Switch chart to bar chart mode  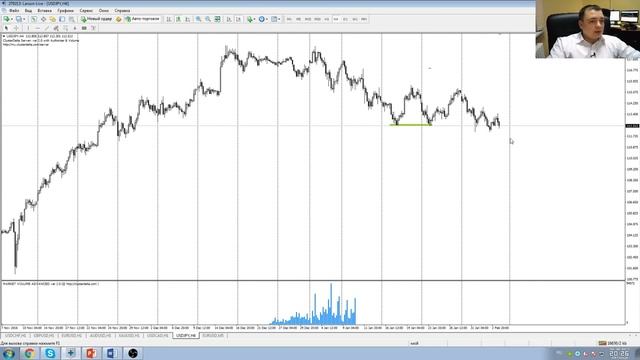coord(169,19)
